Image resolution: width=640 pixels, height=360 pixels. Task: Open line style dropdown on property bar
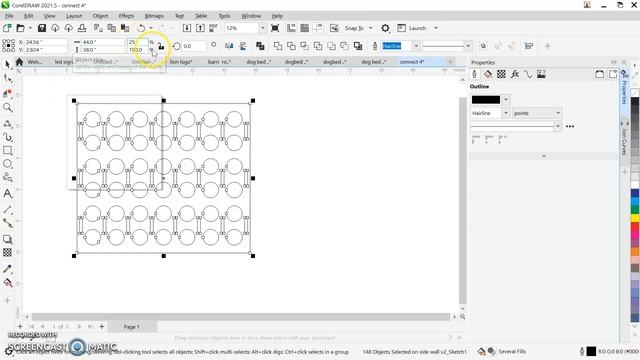(468, 46)
